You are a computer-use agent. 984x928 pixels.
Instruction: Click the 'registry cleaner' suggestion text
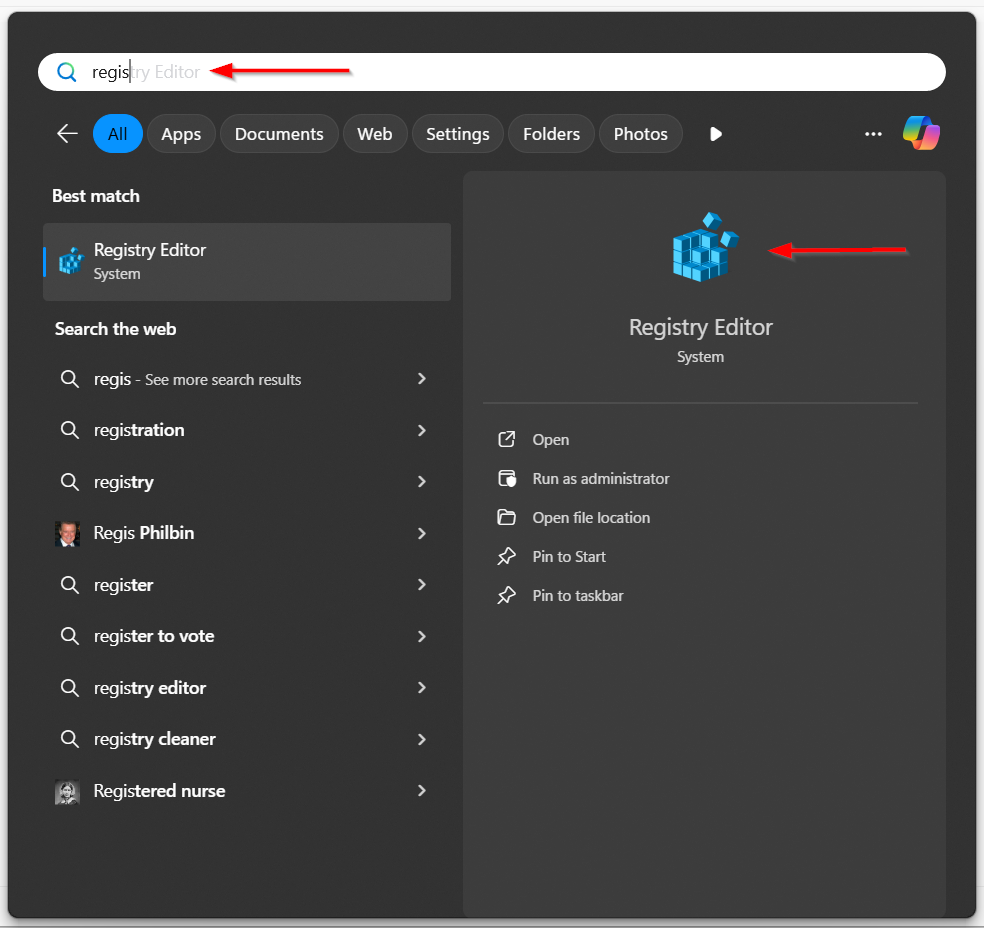[x=154, y=739]
